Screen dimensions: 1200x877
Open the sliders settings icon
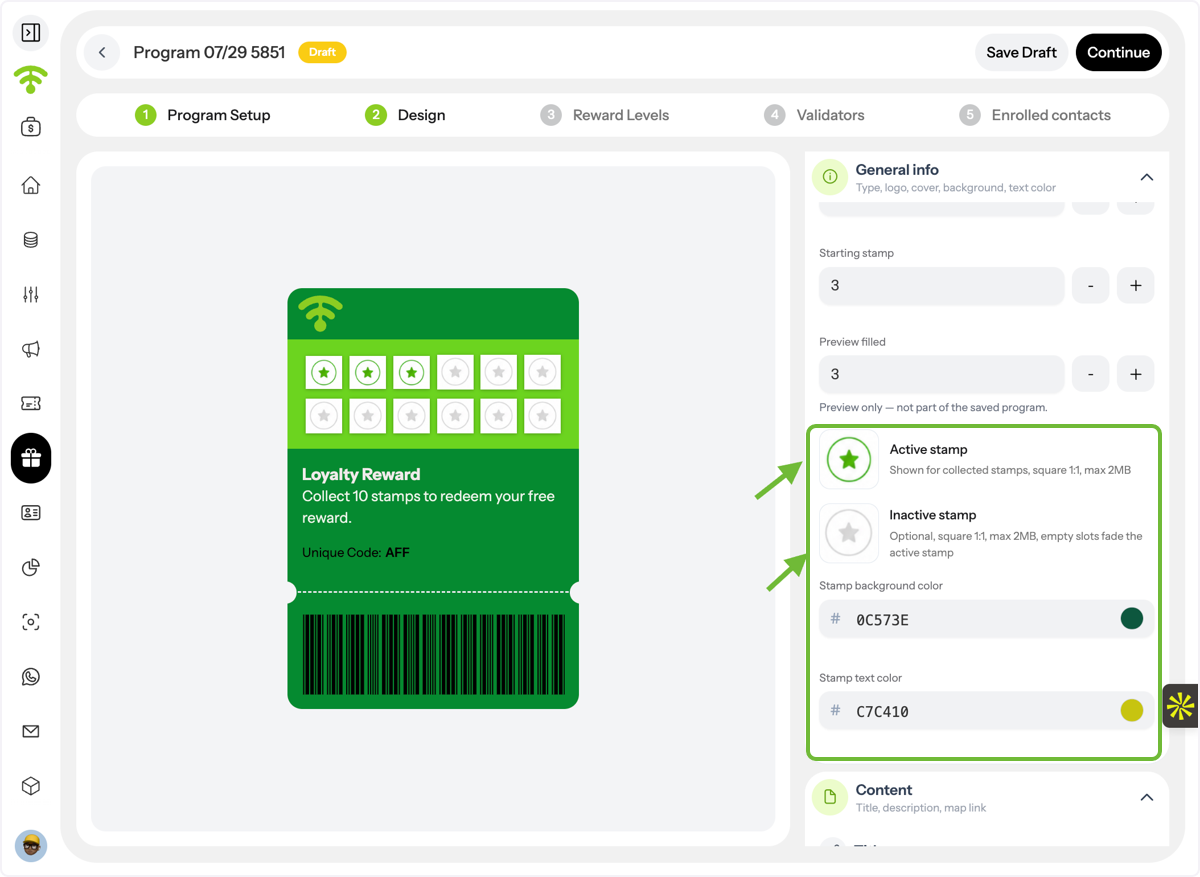click(x=31, y=295)
